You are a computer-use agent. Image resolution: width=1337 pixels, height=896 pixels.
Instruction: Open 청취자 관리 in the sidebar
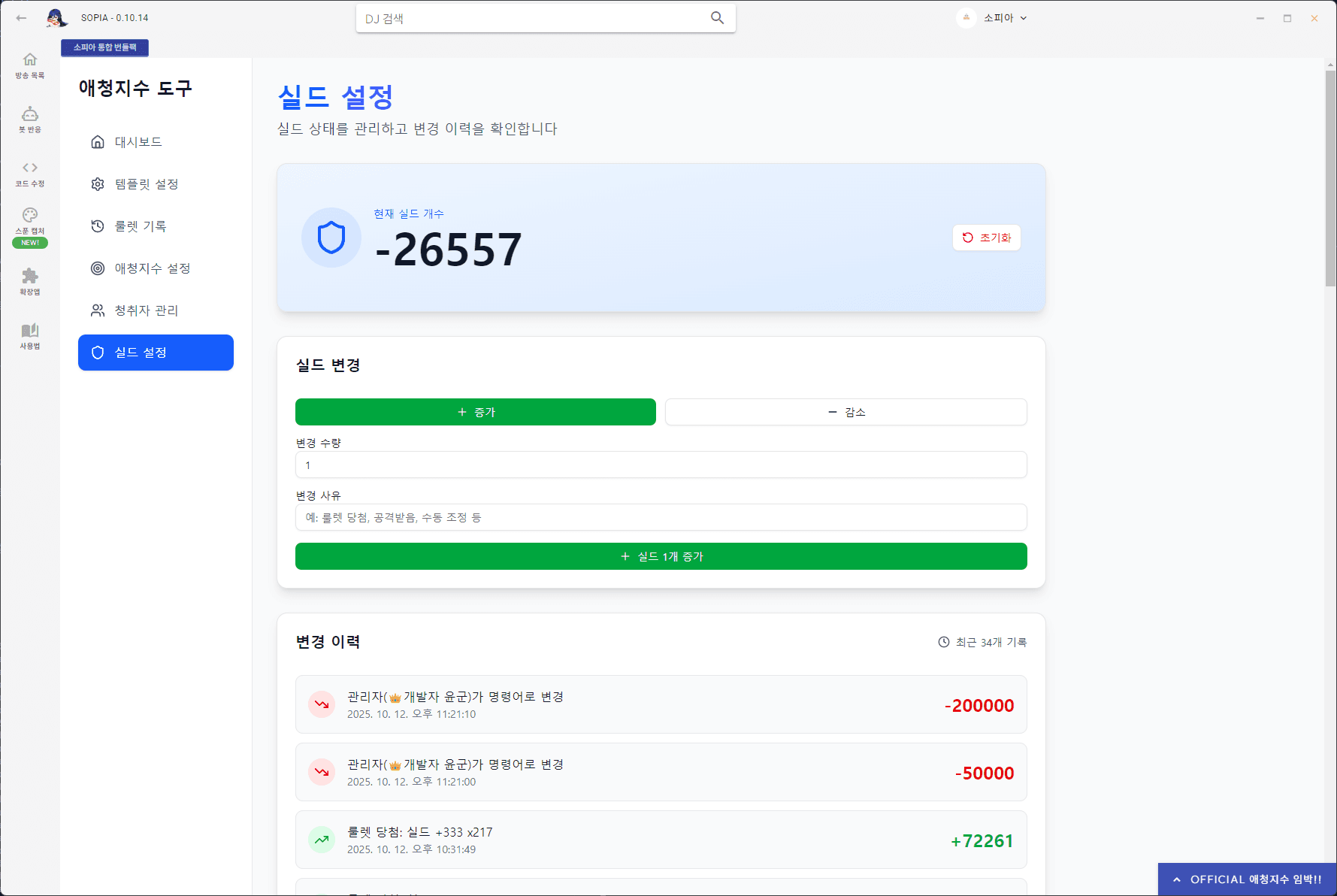(146, 310)
